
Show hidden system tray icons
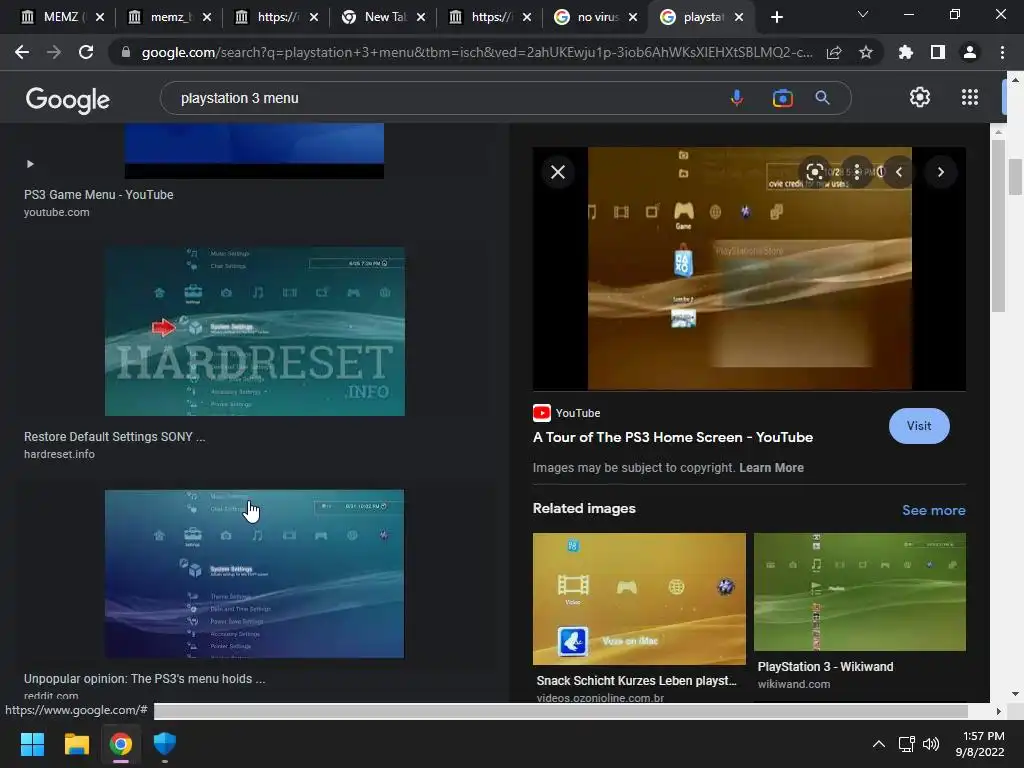[879, 744]
